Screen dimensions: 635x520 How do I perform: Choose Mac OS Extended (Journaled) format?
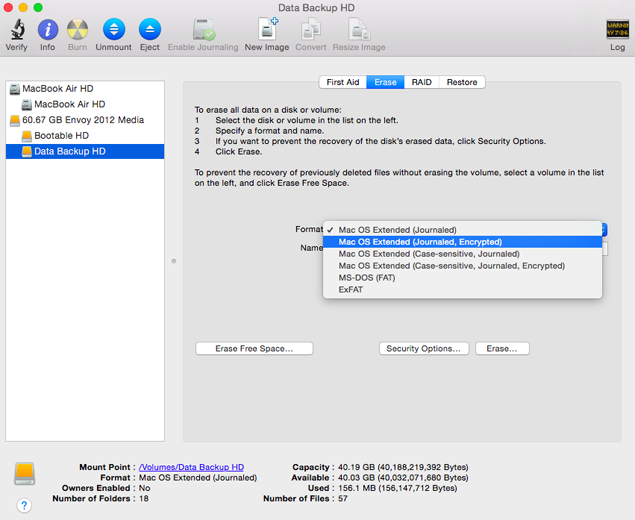(x=462, y=230)
